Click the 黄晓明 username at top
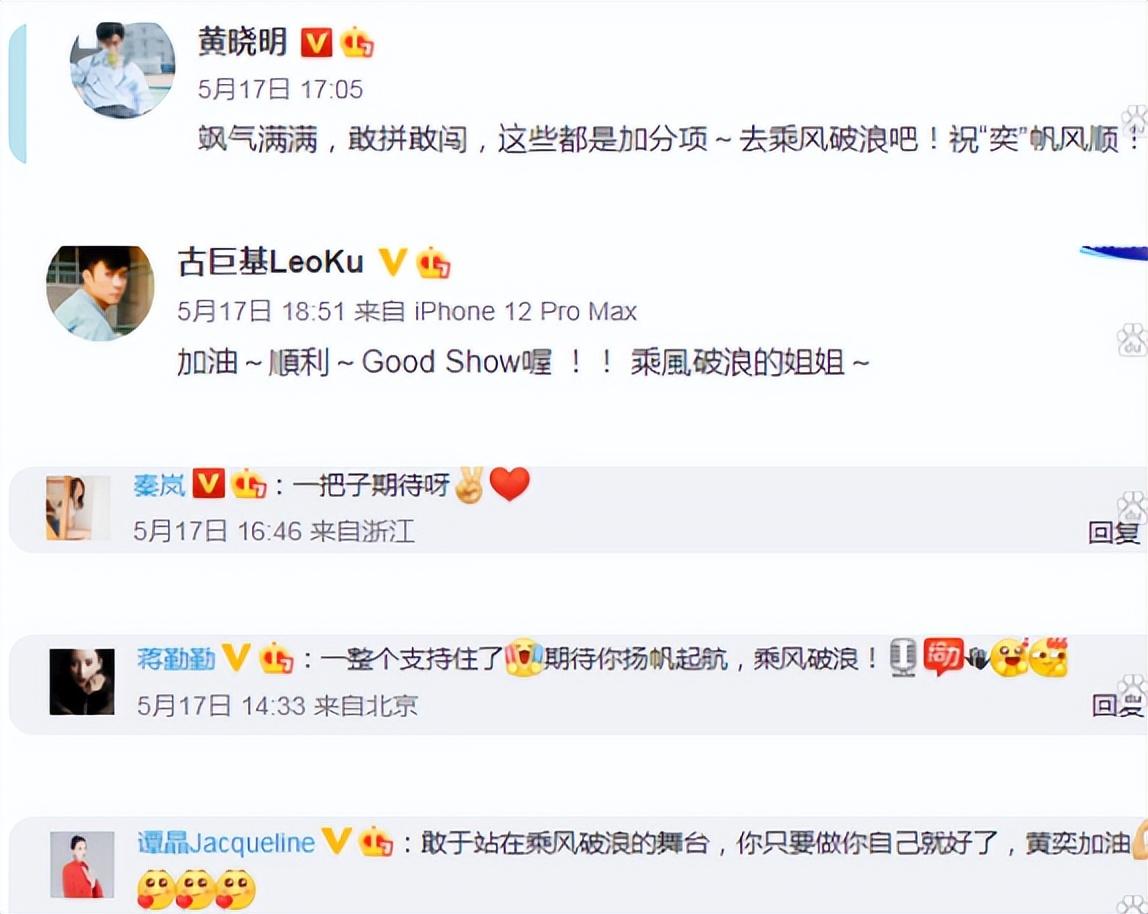This screenshot has height=914, width=1148. click(243, 42)
